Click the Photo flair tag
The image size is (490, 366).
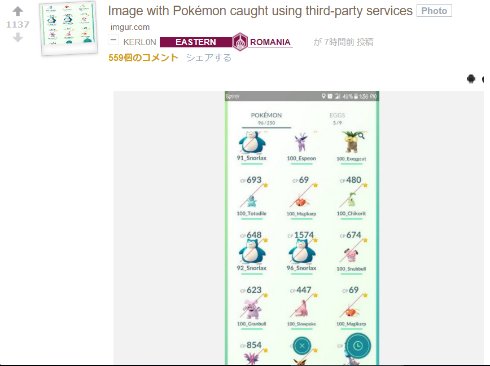coord(434,11)
